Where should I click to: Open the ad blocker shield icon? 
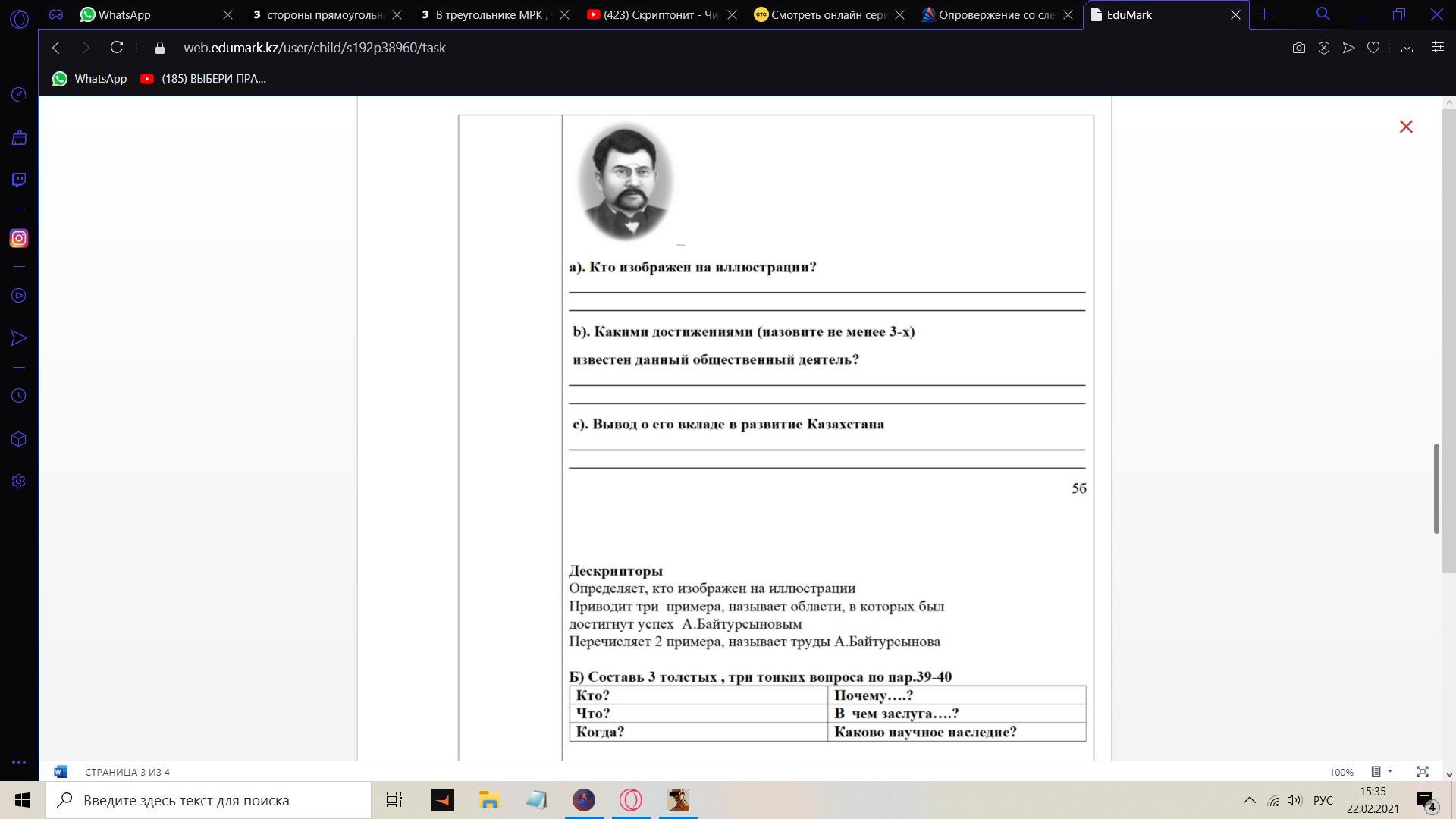tap(1323, 48)
